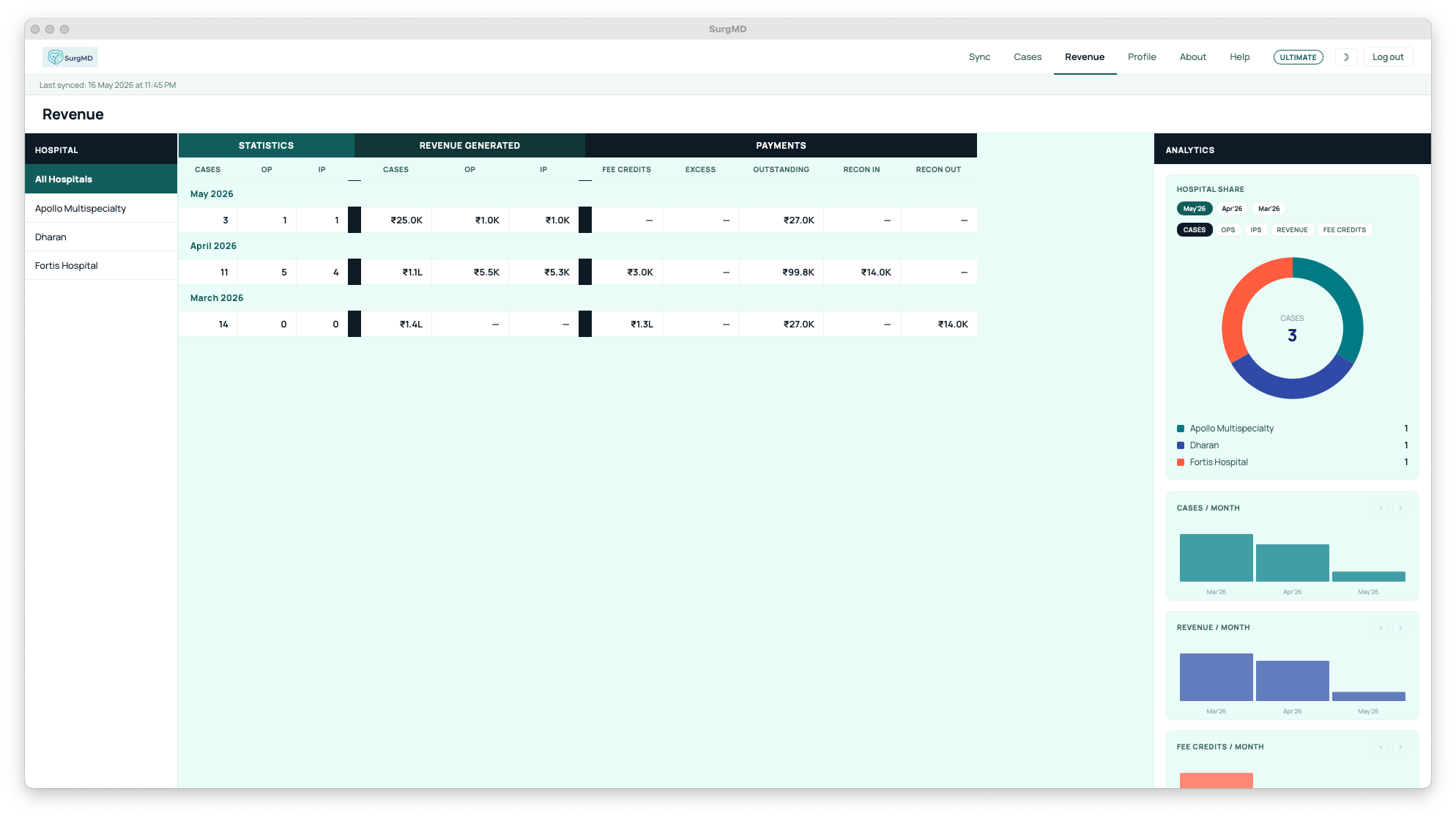The width and height of the screenshot is (1456, 819).
Task: Show next Fee Credits / Month page
Action: tap(1400, 747)
